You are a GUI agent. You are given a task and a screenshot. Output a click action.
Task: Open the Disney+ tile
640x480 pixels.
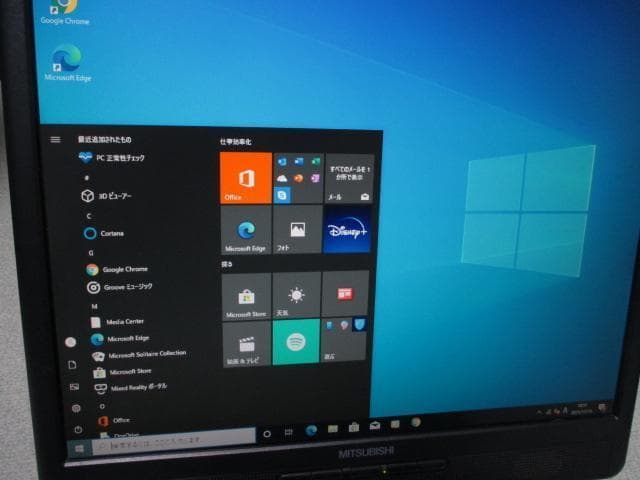347,230
